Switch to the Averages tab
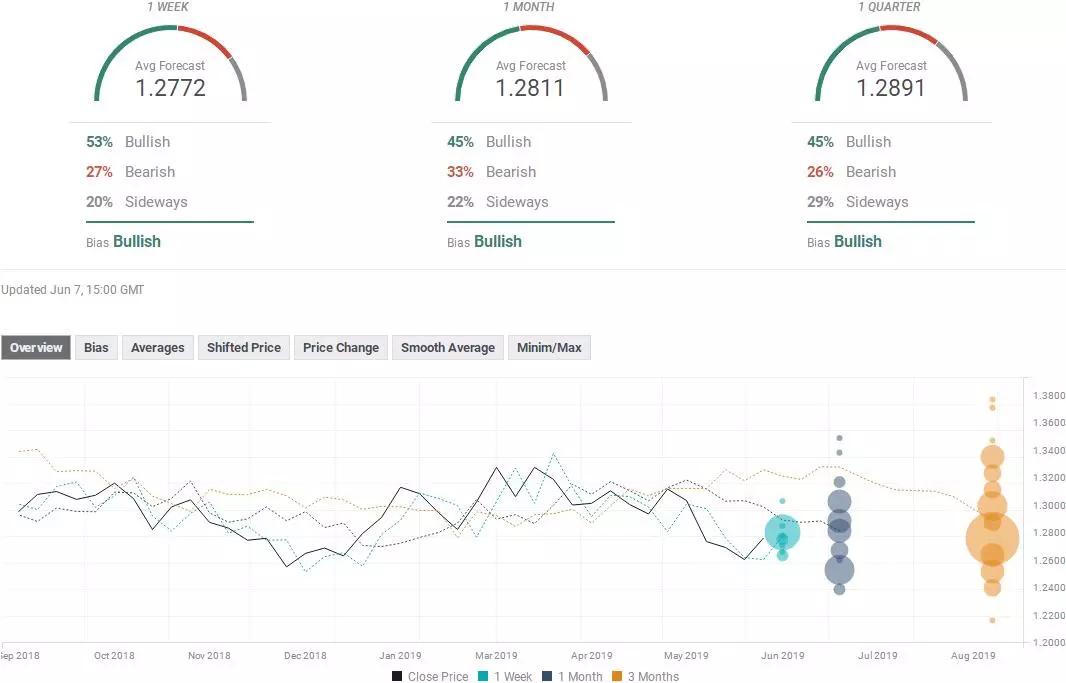This screenshot has width=1066, height=683. click(x=158, y=347)
